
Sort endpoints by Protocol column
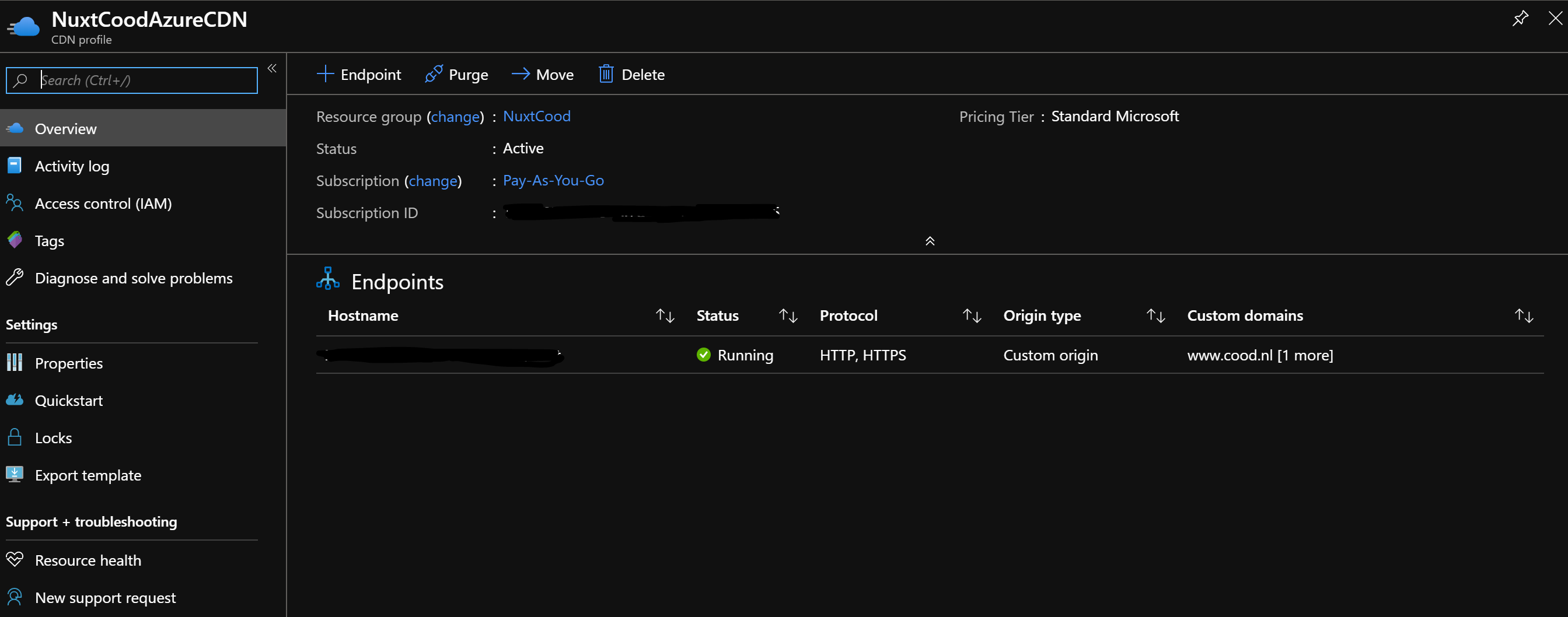pyautogui.click(x=848, y=316)
